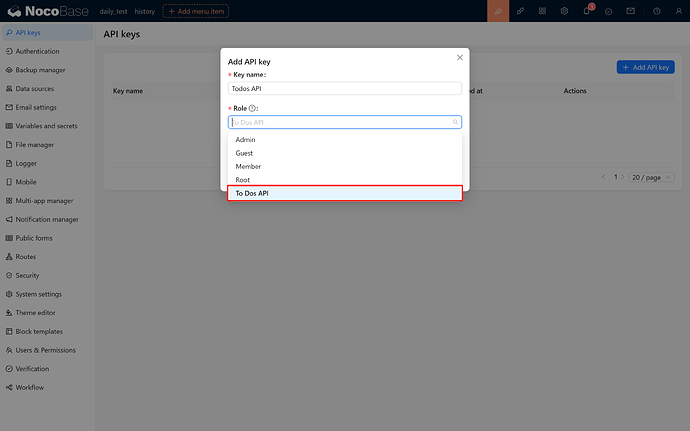The image size is (690, 431).
Task: Open the 20 / page size dropdown
Action: coord(651,177)
